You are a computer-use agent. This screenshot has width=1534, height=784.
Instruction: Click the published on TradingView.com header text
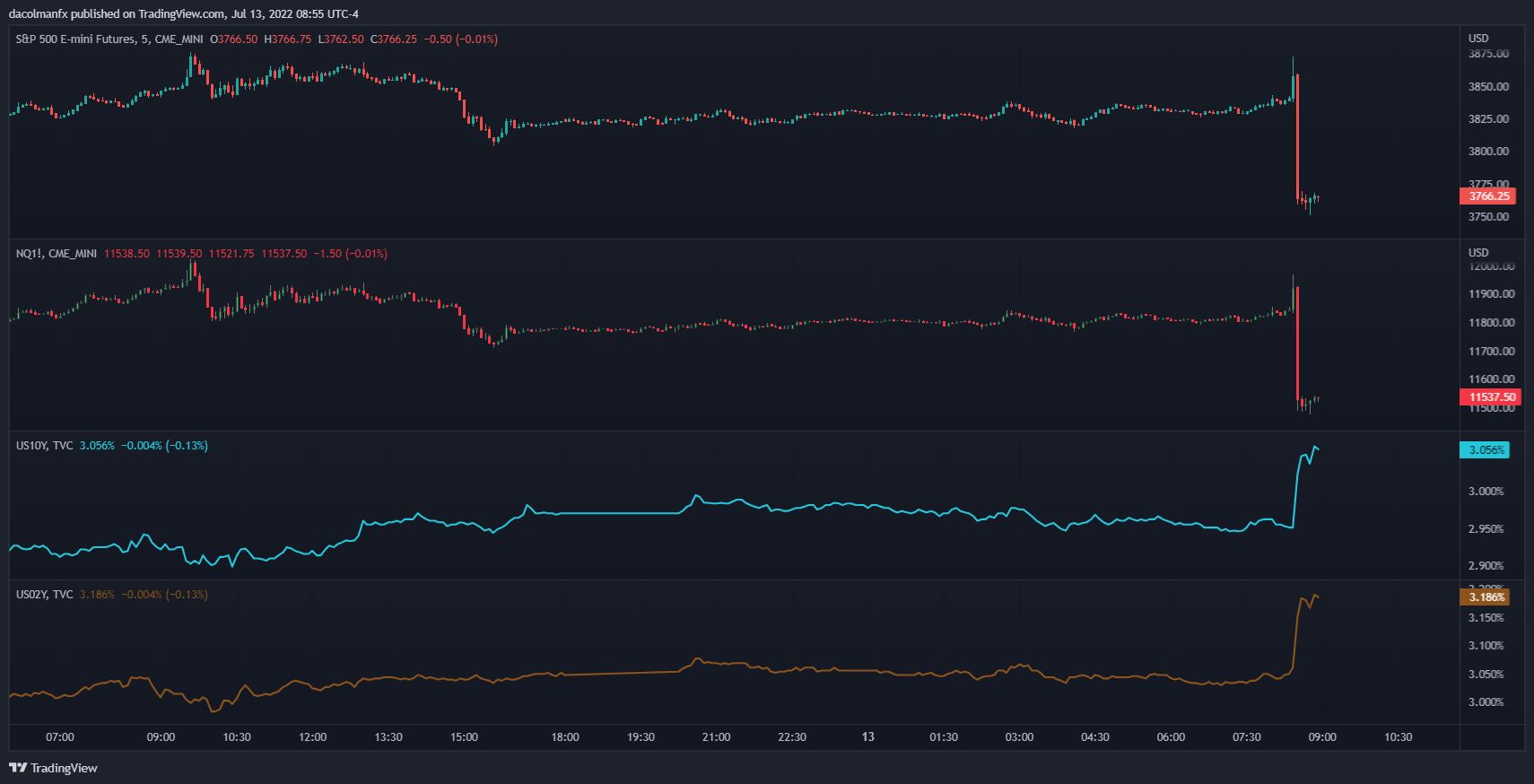149,13
